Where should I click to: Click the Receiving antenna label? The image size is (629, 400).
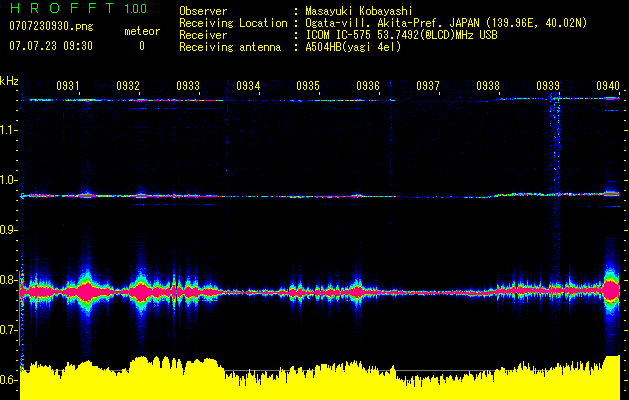click(x=230, y=47)
